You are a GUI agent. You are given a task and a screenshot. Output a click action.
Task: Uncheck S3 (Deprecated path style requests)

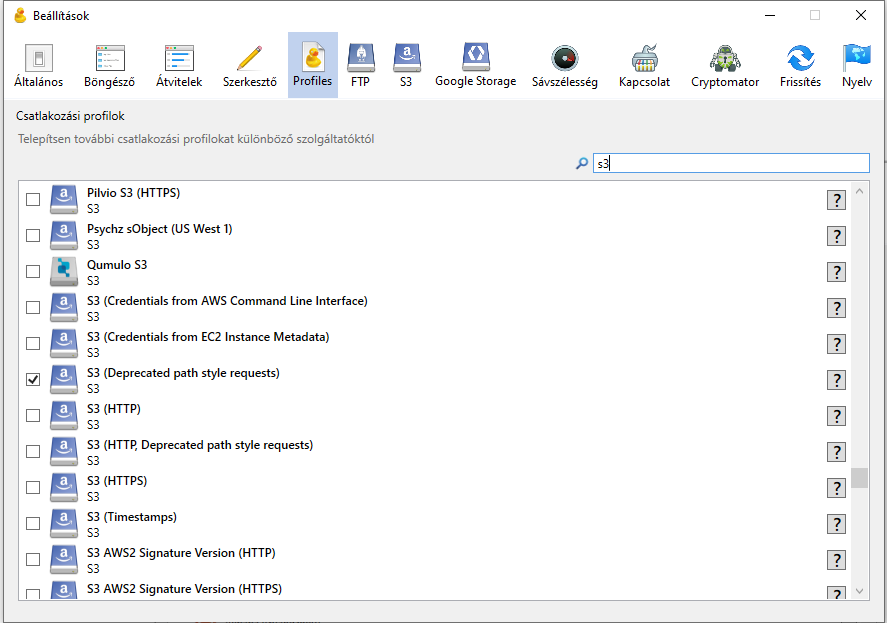(33, 380)
